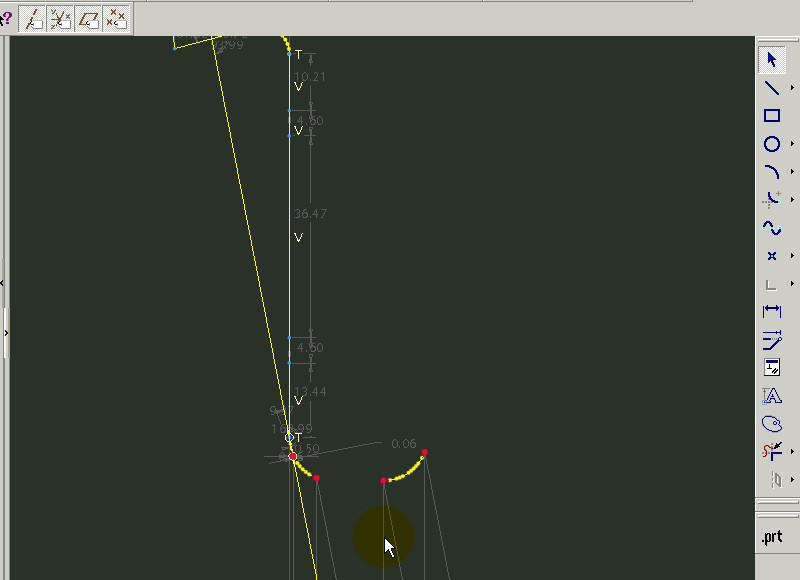Open the Circle tool flyout arrow

(x=792, y=144)
